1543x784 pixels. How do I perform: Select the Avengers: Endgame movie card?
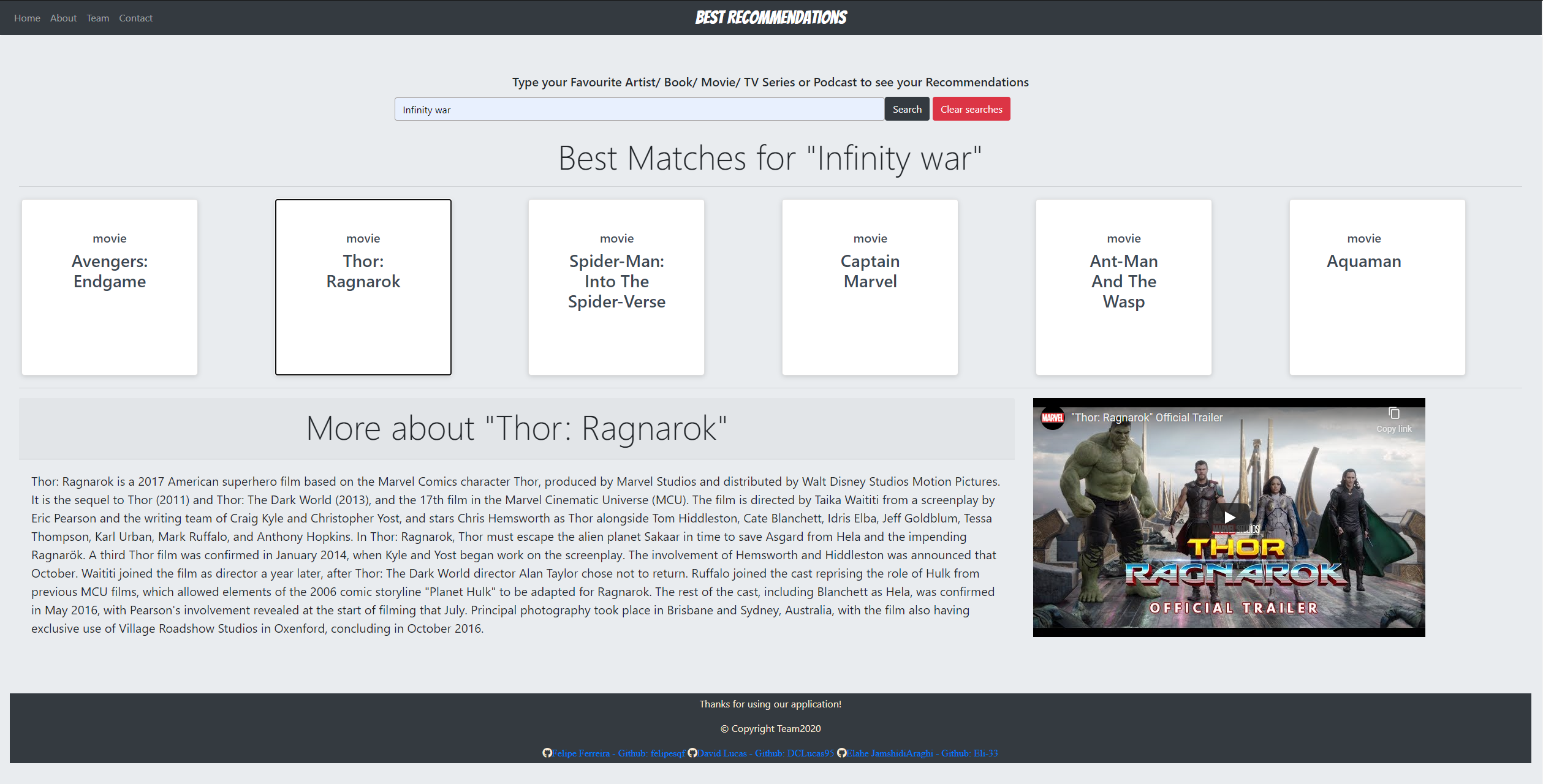(x=110, y=287)
